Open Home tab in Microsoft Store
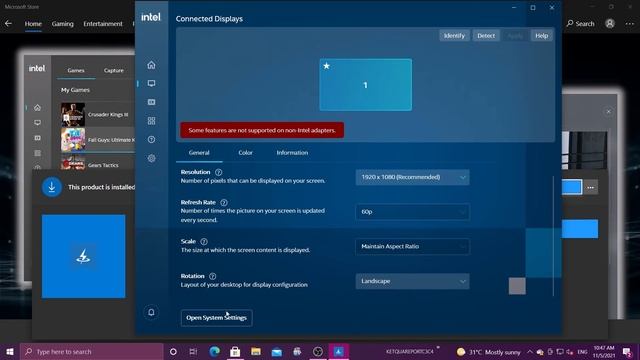640x360 pixels. [x=33, y=24]
